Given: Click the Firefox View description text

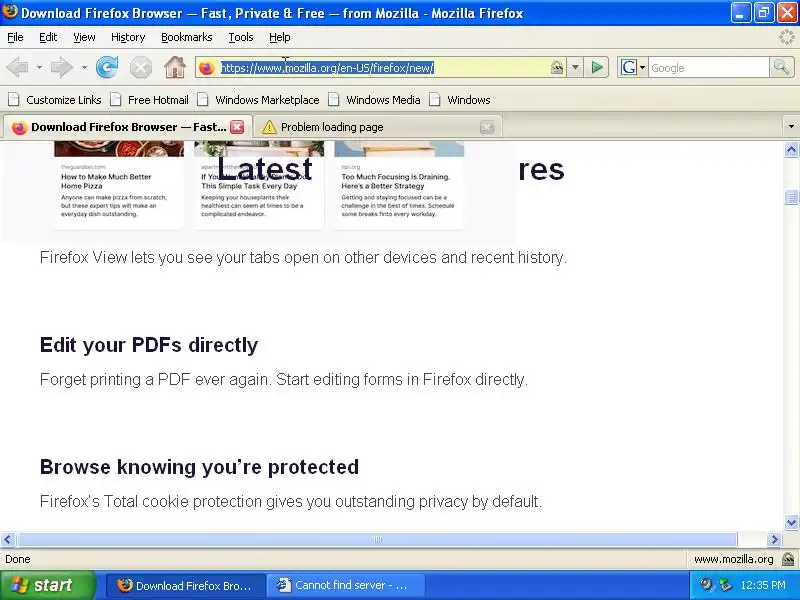Looking at the screenshot, I should tap(303, 257).
